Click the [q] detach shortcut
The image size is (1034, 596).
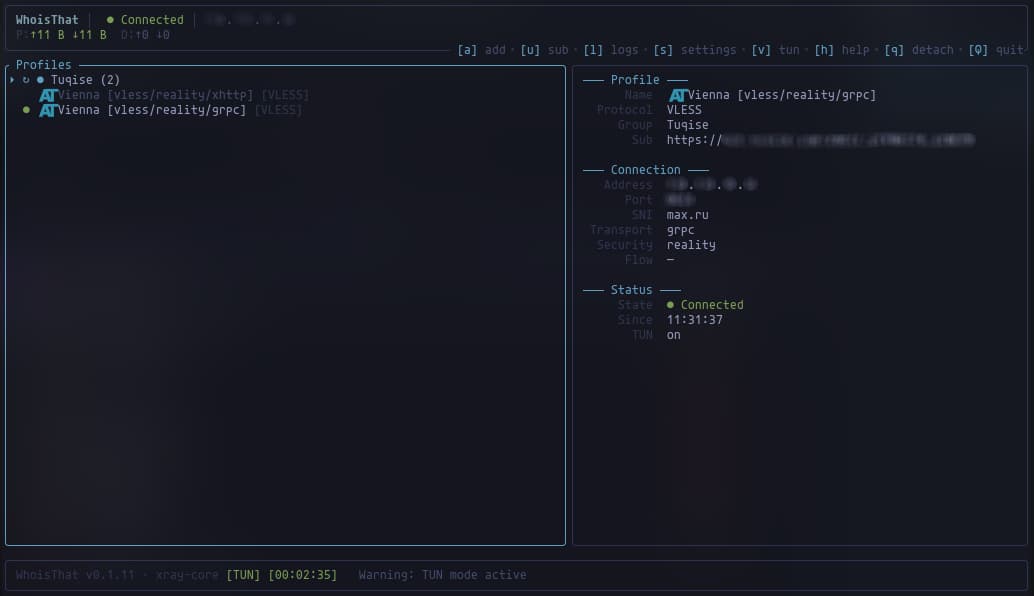919,50
